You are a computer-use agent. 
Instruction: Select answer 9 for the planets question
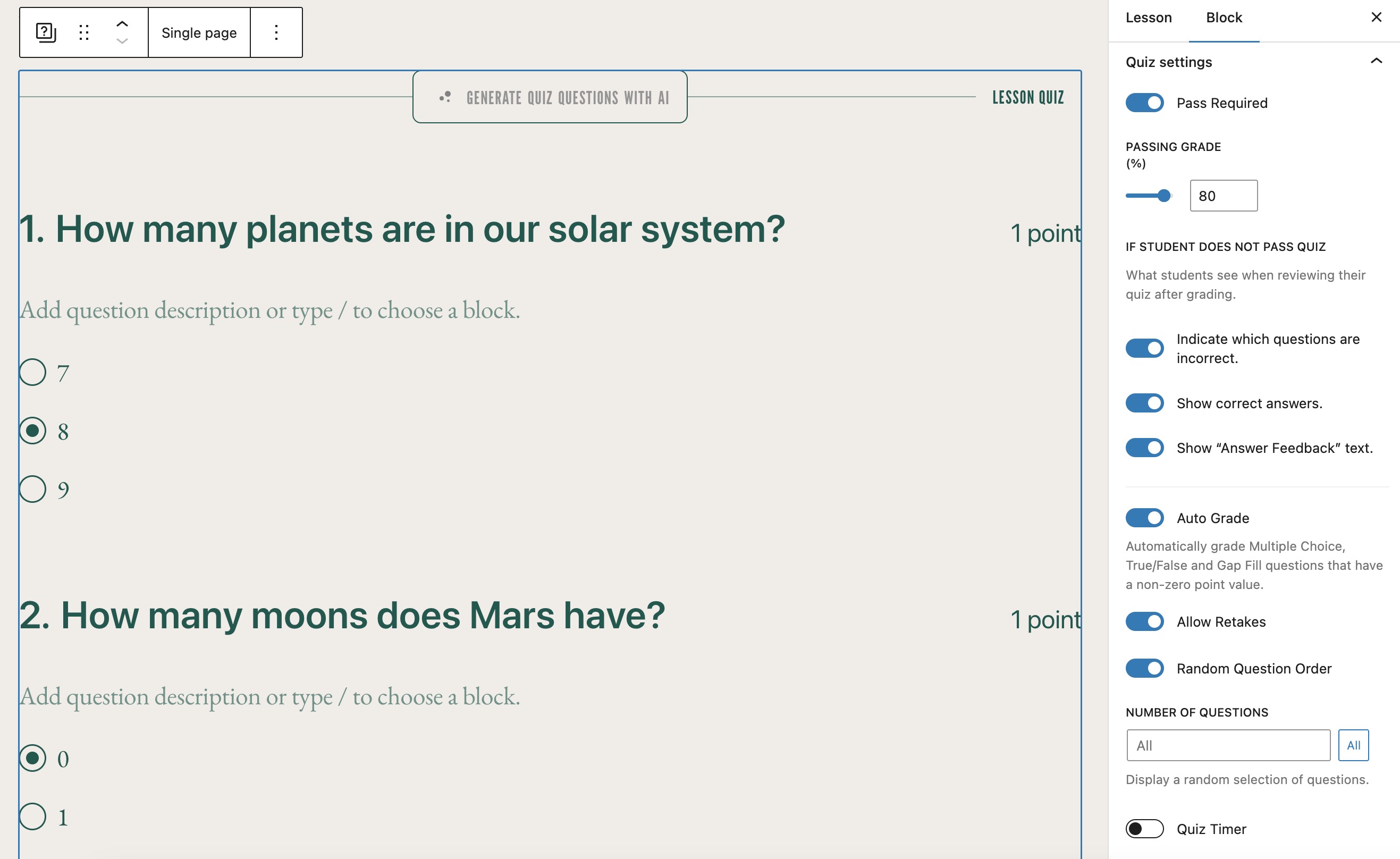tap(33, 489)
